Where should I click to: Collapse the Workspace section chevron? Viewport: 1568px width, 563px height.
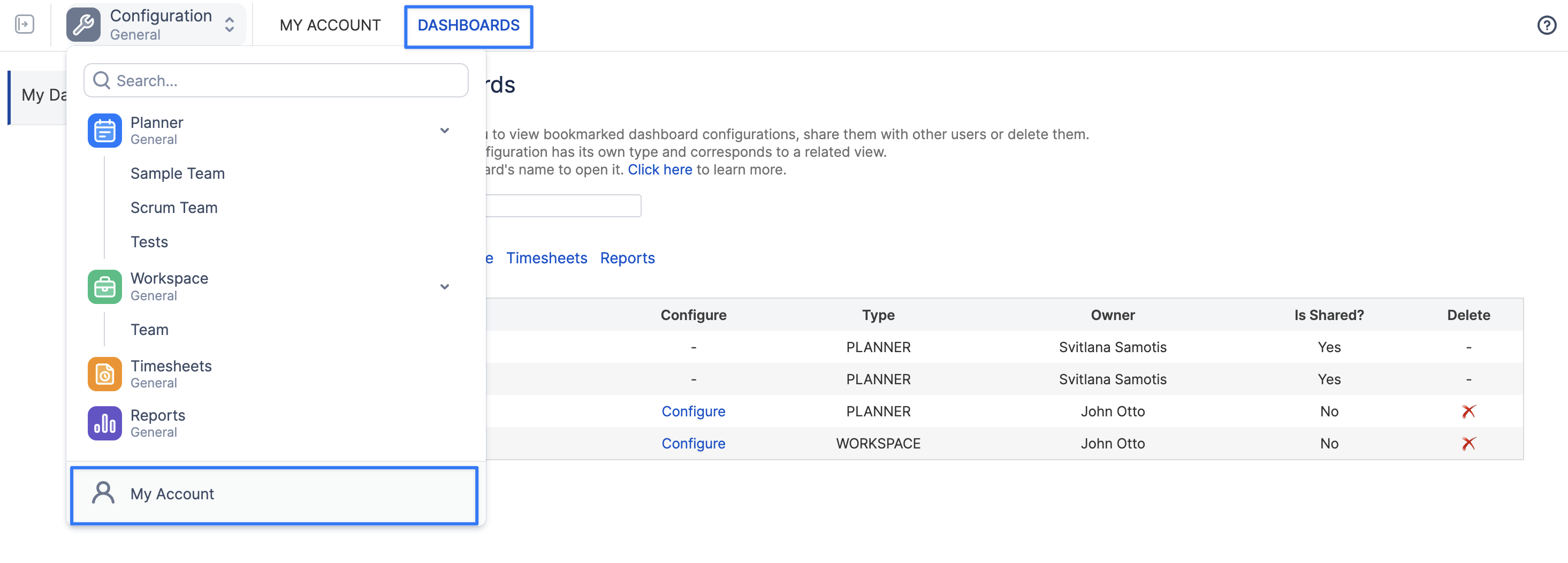point(445,287)
